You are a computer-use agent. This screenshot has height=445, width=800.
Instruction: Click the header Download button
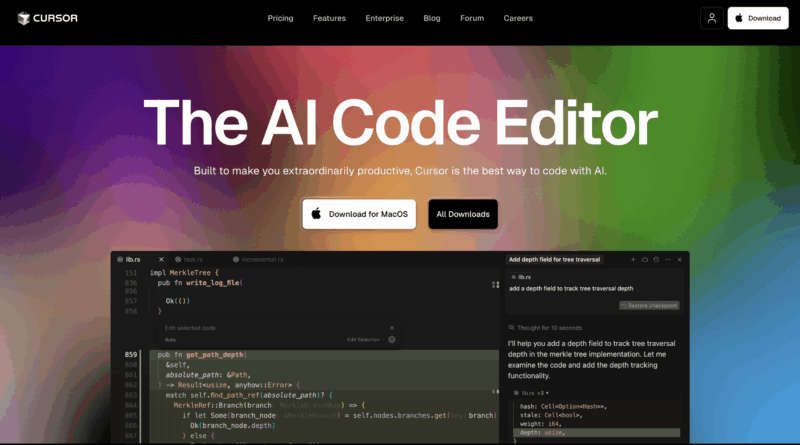[x=758, y=18]
